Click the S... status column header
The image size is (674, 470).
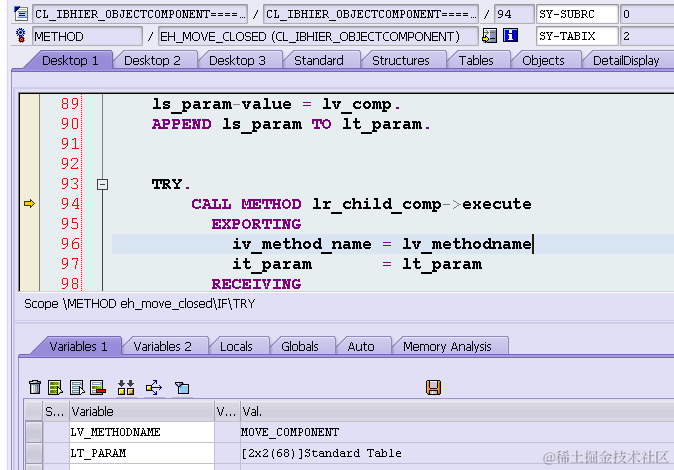(55, 412)
